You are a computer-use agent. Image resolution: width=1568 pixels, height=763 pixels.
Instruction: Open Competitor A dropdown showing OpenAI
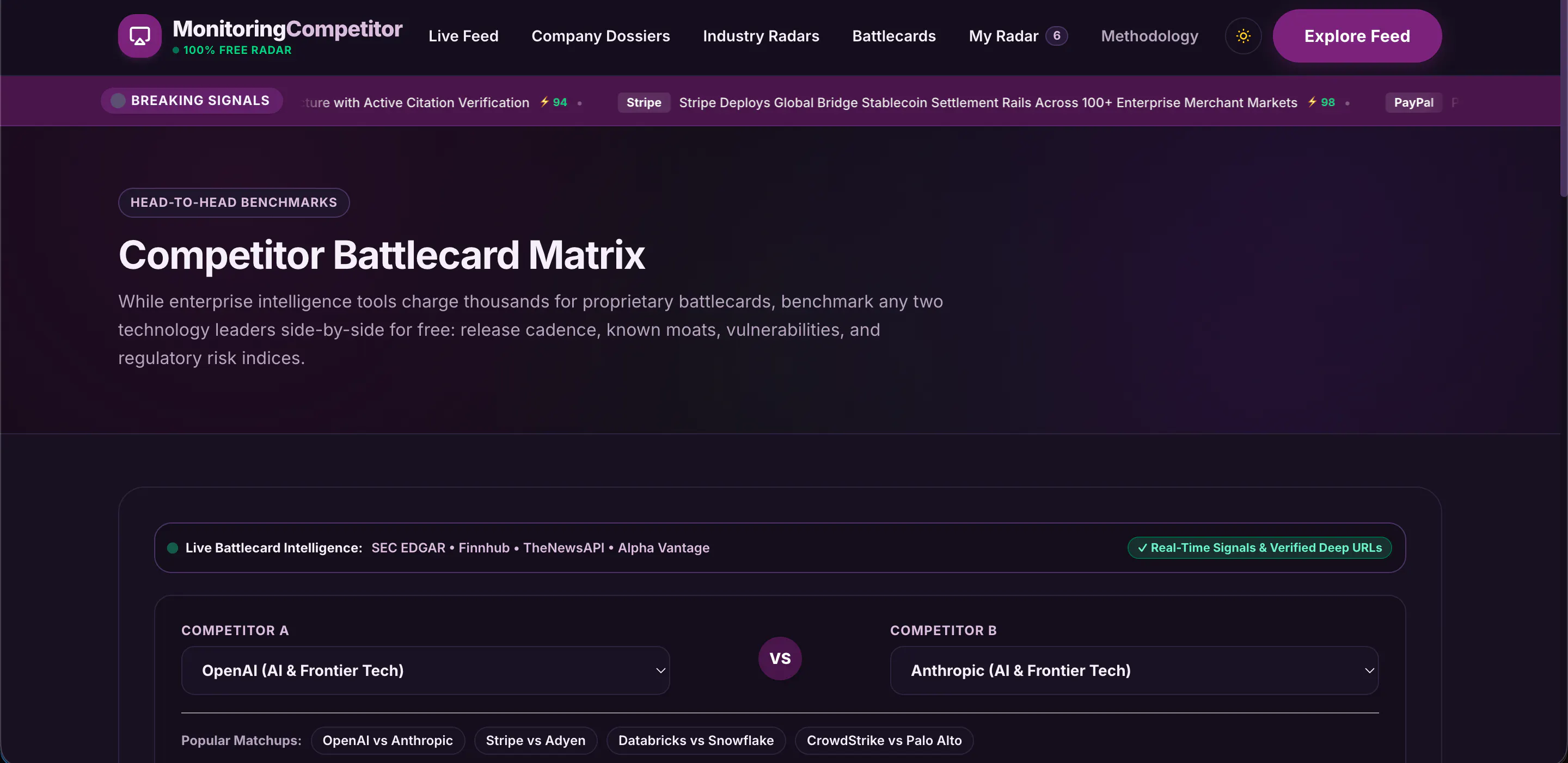pyautogui.click(x=425, y=670)
